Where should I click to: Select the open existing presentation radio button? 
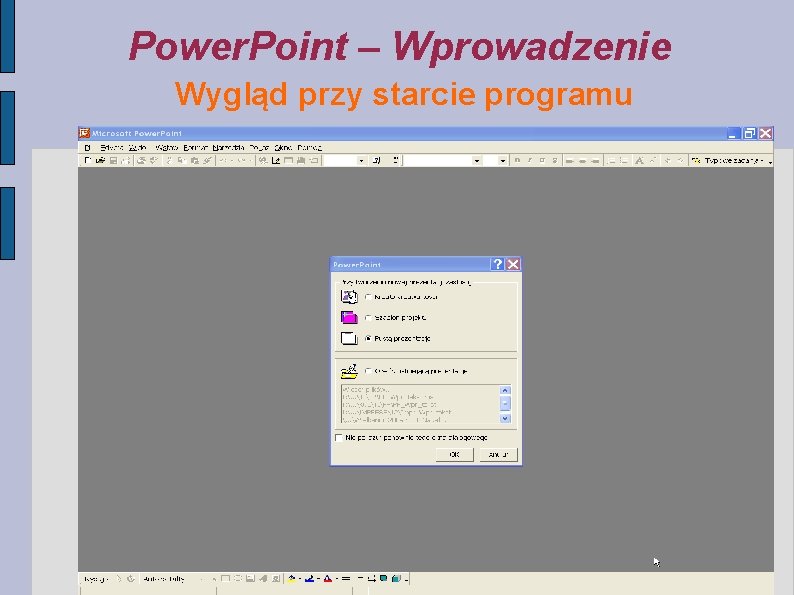point(368,371)
